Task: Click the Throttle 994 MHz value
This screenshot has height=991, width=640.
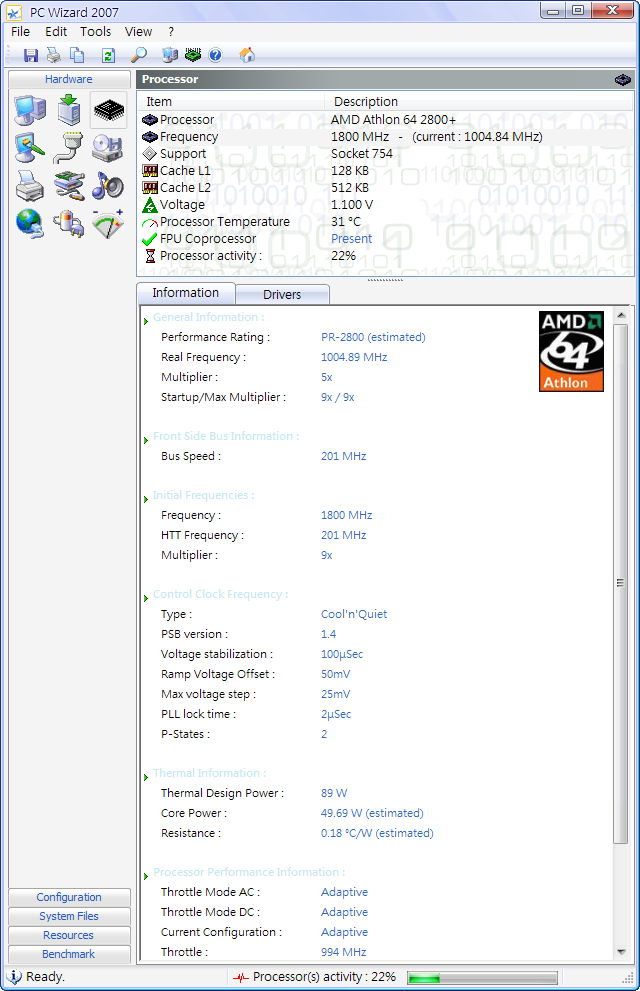Action: tap(344, 952)
